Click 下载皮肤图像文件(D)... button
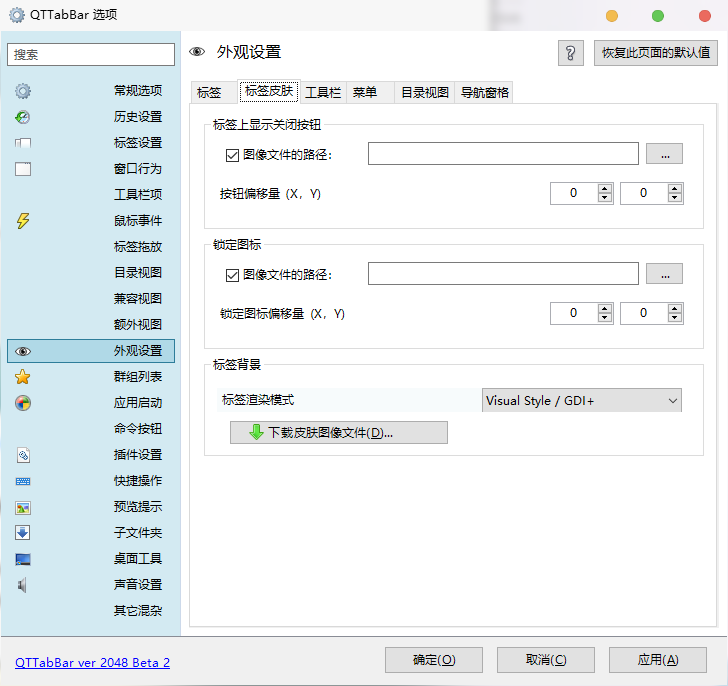 click(339, 433)
